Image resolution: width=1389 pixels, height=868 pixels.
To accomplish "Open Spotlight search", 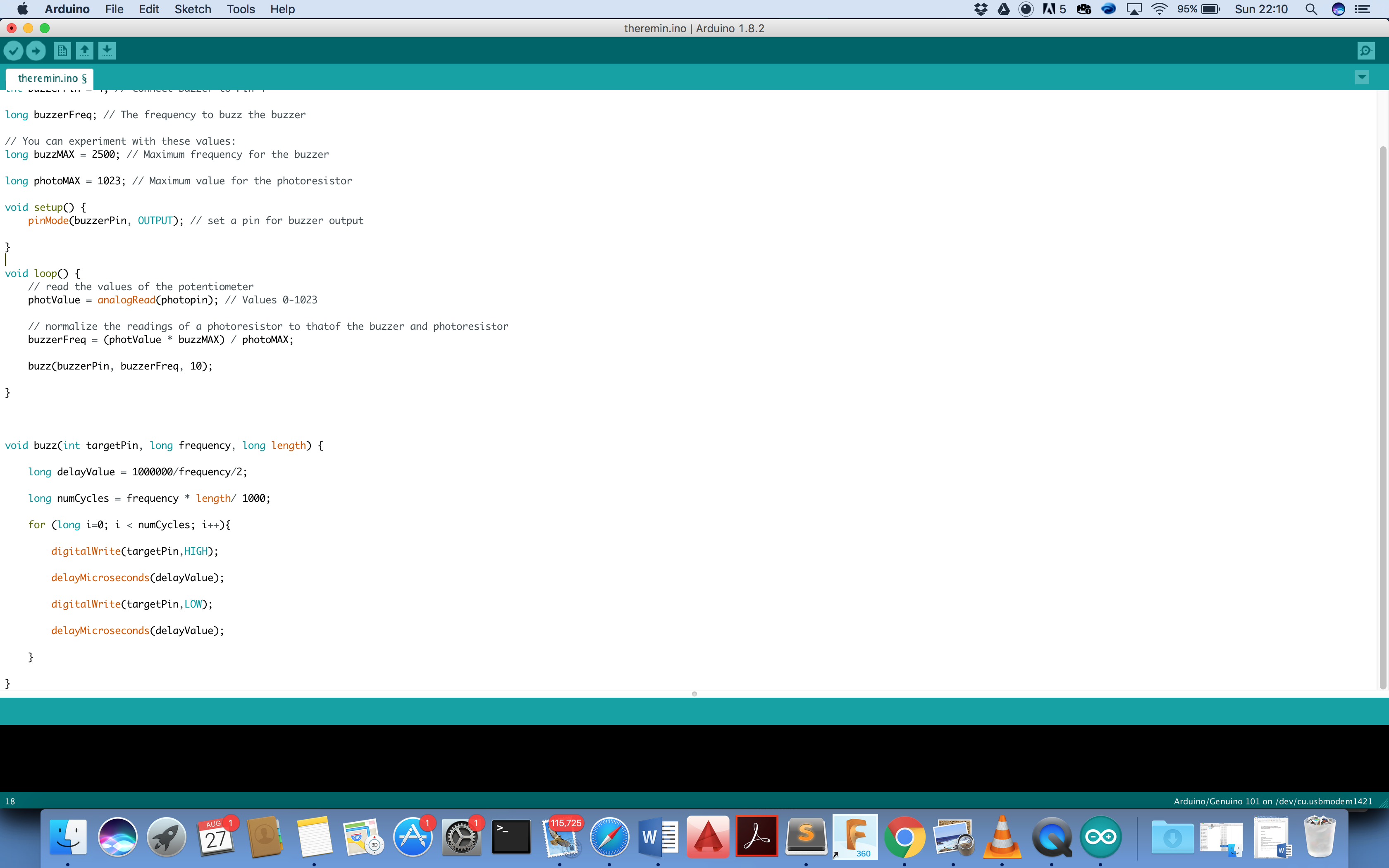I will click(x=1311, y=9).
